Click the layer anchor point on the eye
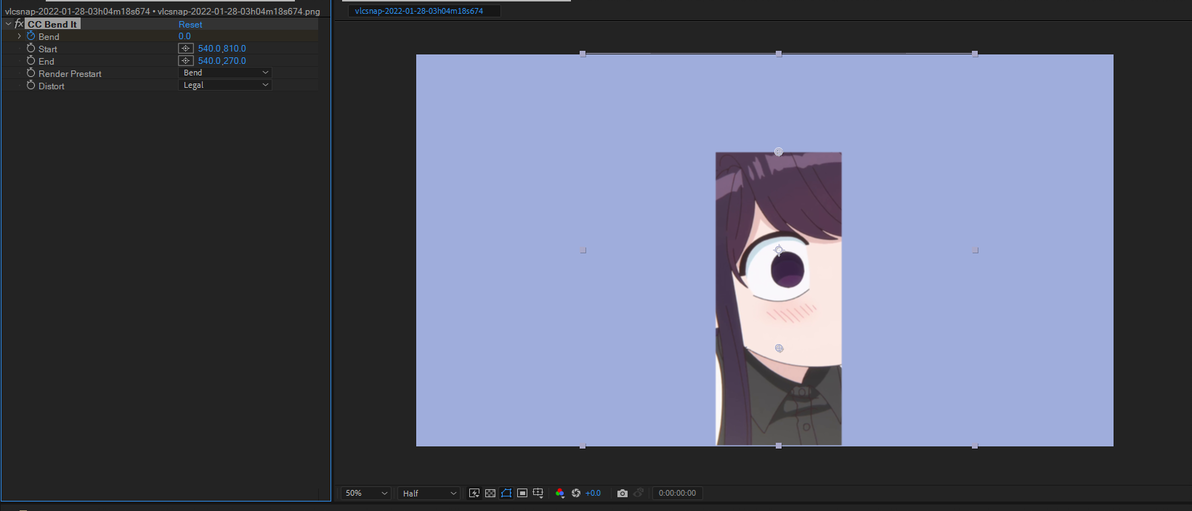The image size is (1192, 511). pos(778,249)
